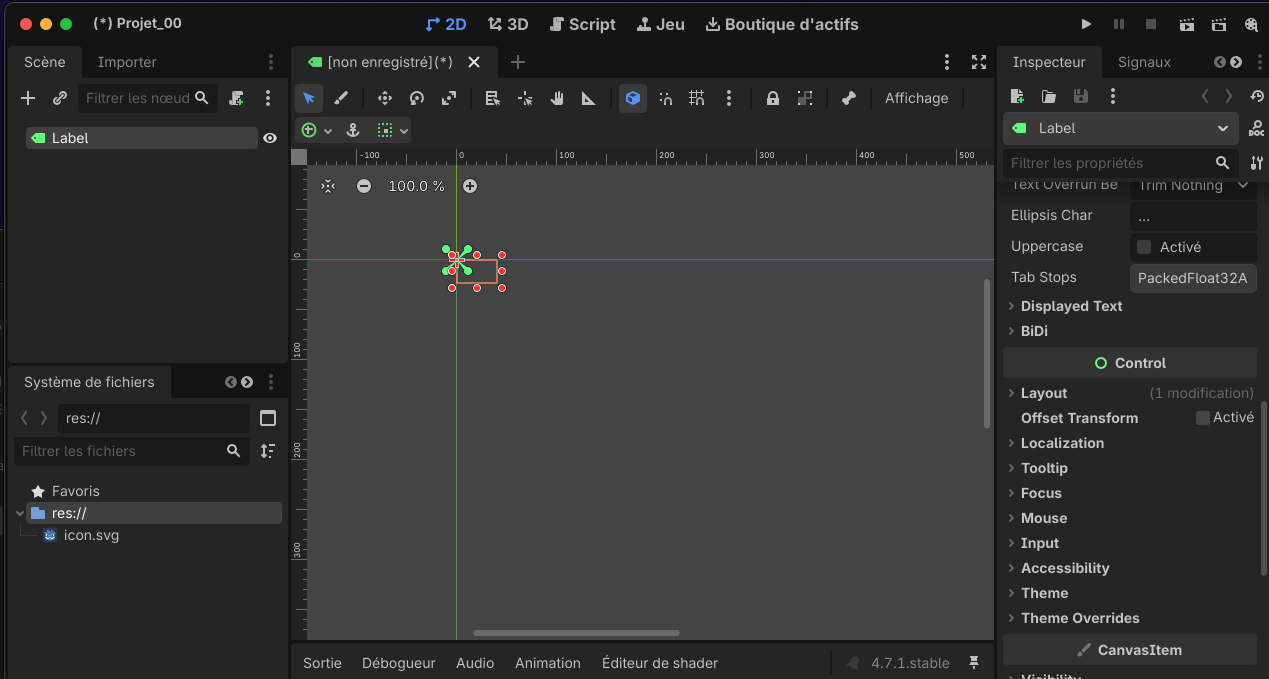1269x679 pixels.
Task: Open Boutique d'actifs asset library
Action: (x=782, y=24)
